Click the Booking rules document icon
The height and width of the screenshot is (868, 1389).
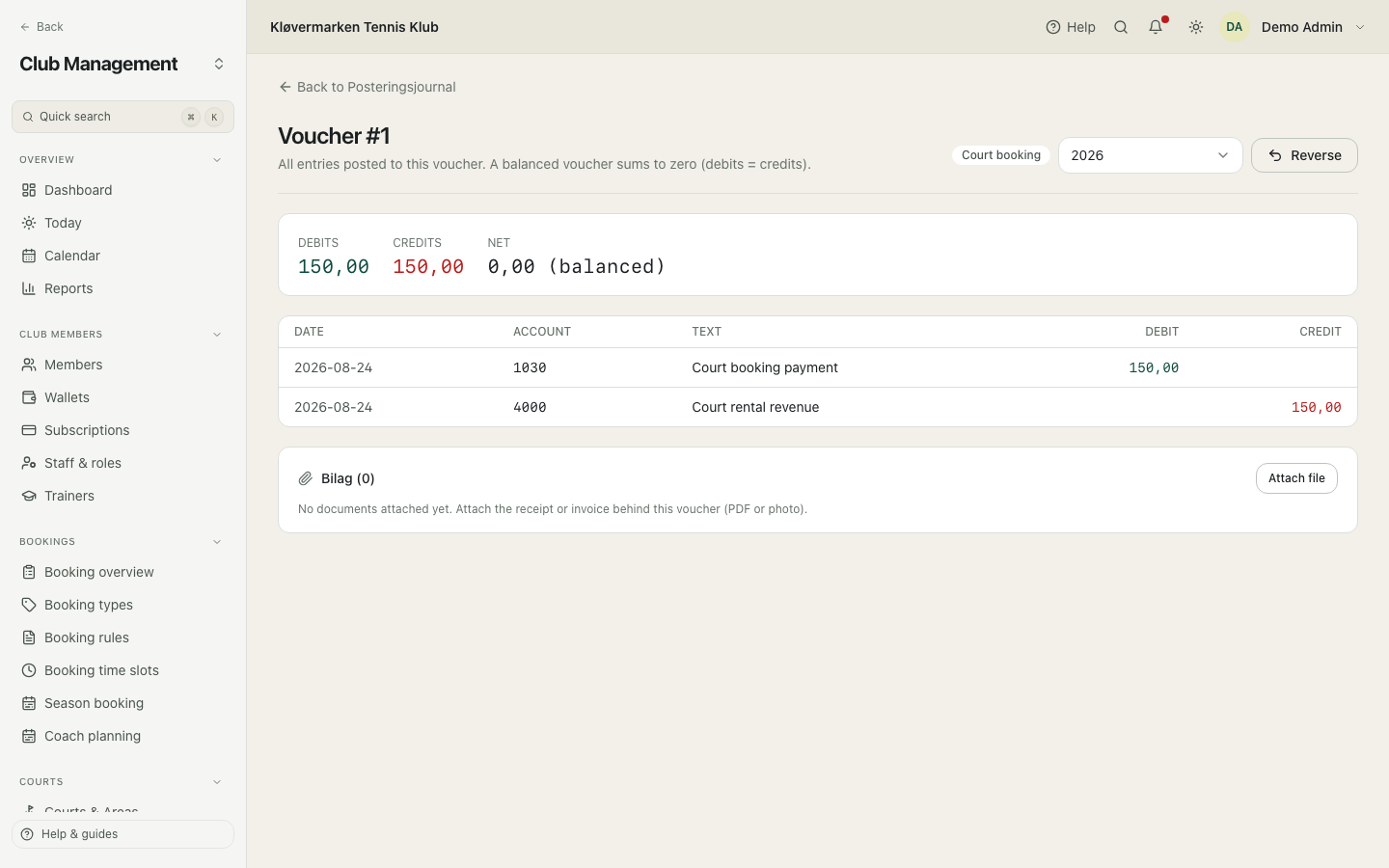pos(29,637)
